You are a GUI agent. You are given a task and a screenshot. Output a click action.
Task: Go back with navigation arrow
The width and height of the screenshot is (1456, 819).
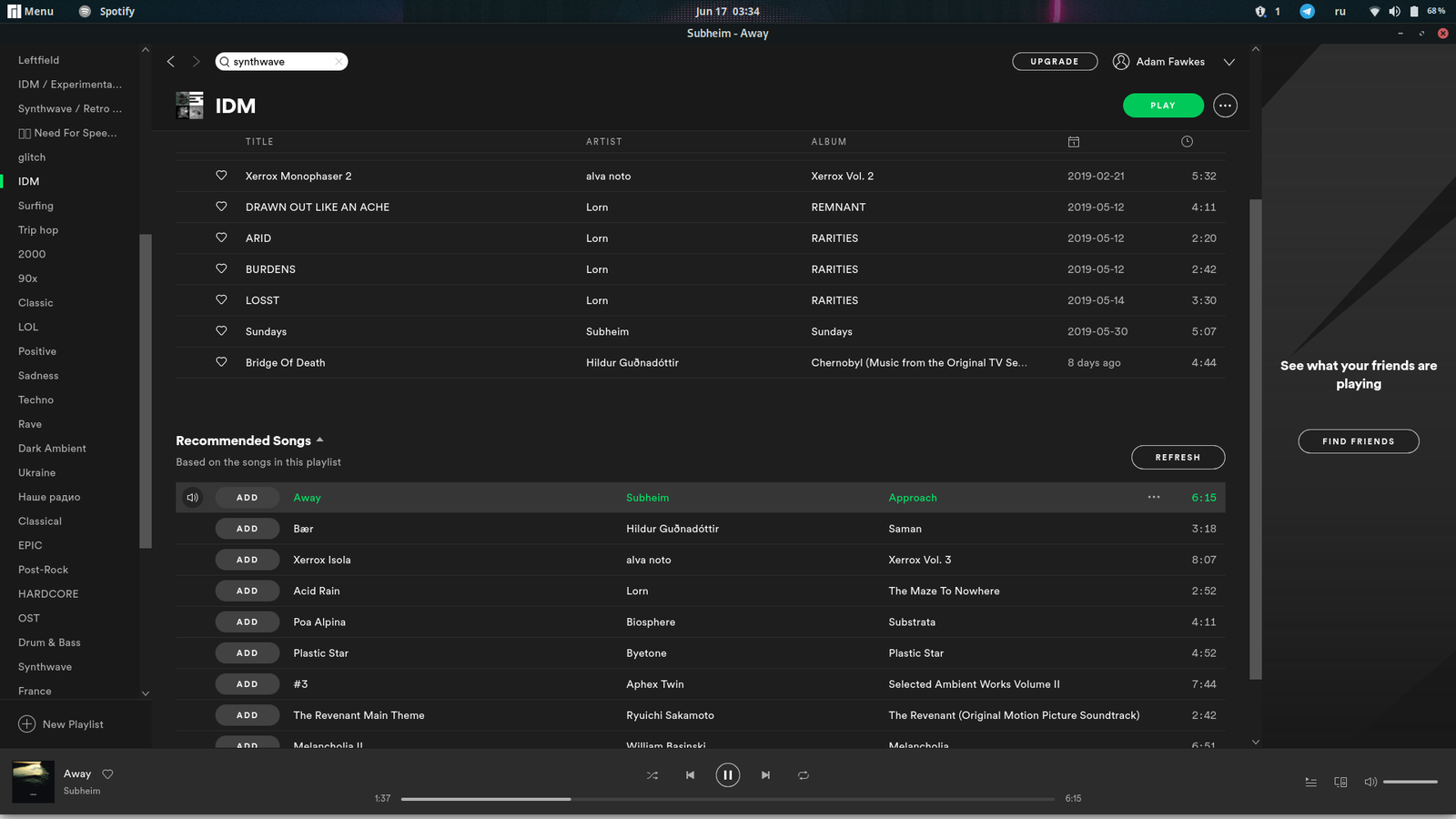[x=171, y=61]
